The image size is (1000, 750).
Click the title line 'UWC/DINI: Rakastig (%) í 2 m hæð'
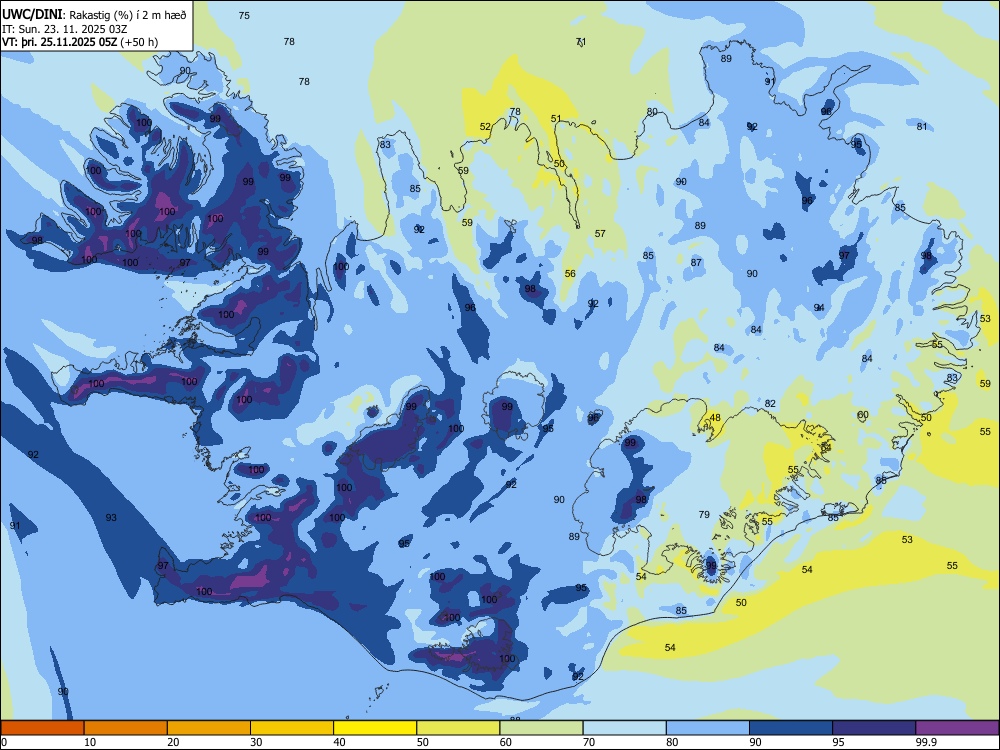[94, 15]
